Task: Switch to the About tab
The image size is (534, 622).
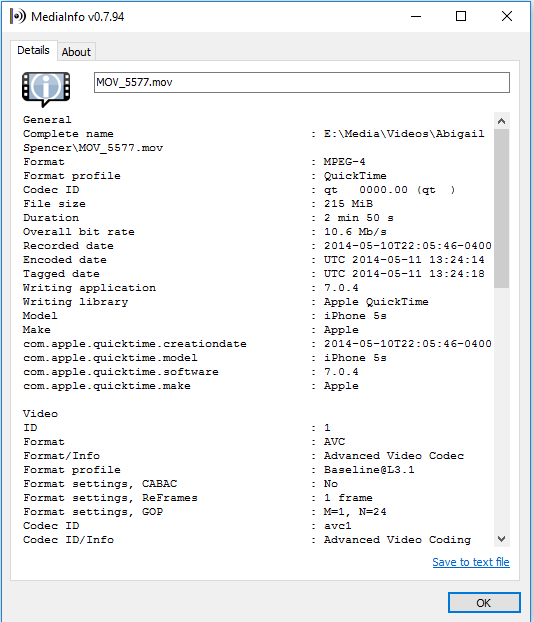Action: pyautogui.click(x=76, y=52)
